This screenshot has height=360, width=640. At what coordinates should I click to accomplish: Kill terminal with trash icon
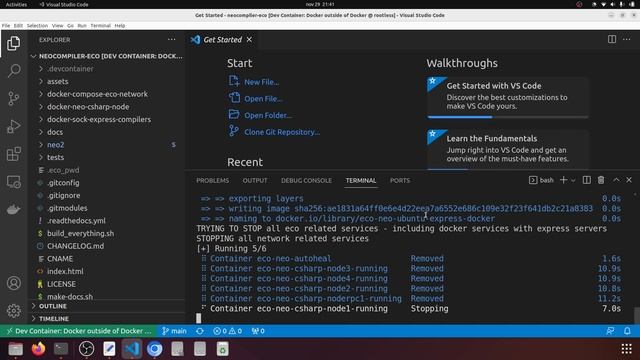(601, 180)
